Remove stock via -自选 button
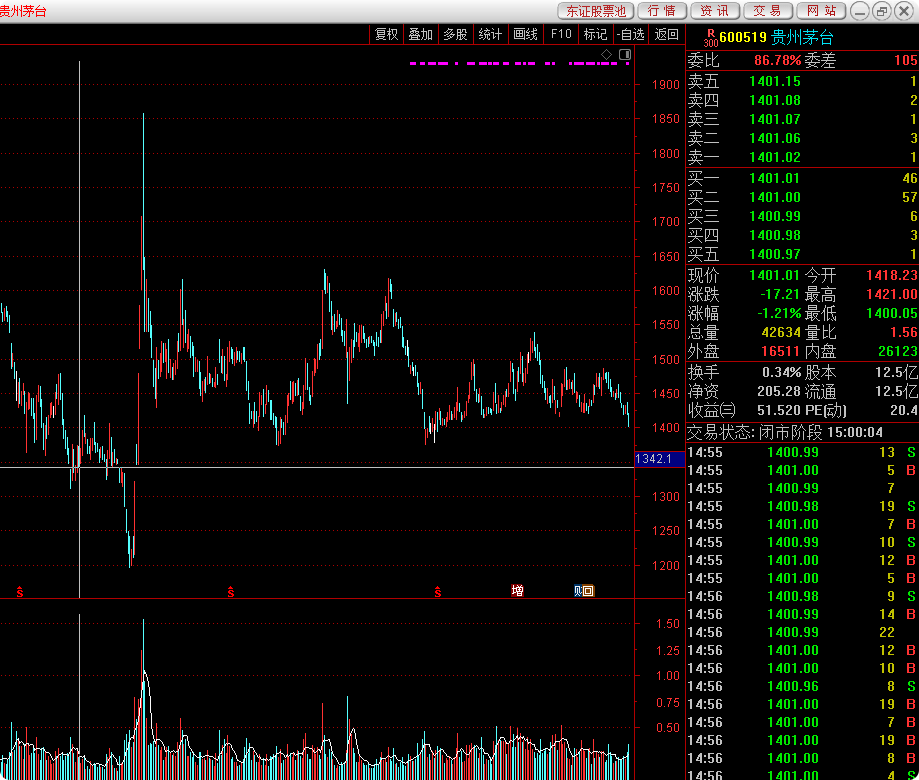The height and width of the screenshot is (780, 919). tap(631, 35)
